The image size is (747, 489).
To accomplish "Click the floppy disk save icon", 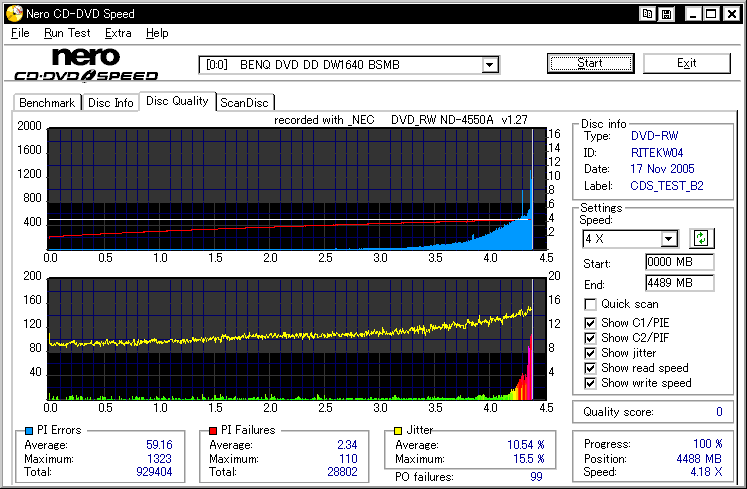I will (666, 14).
